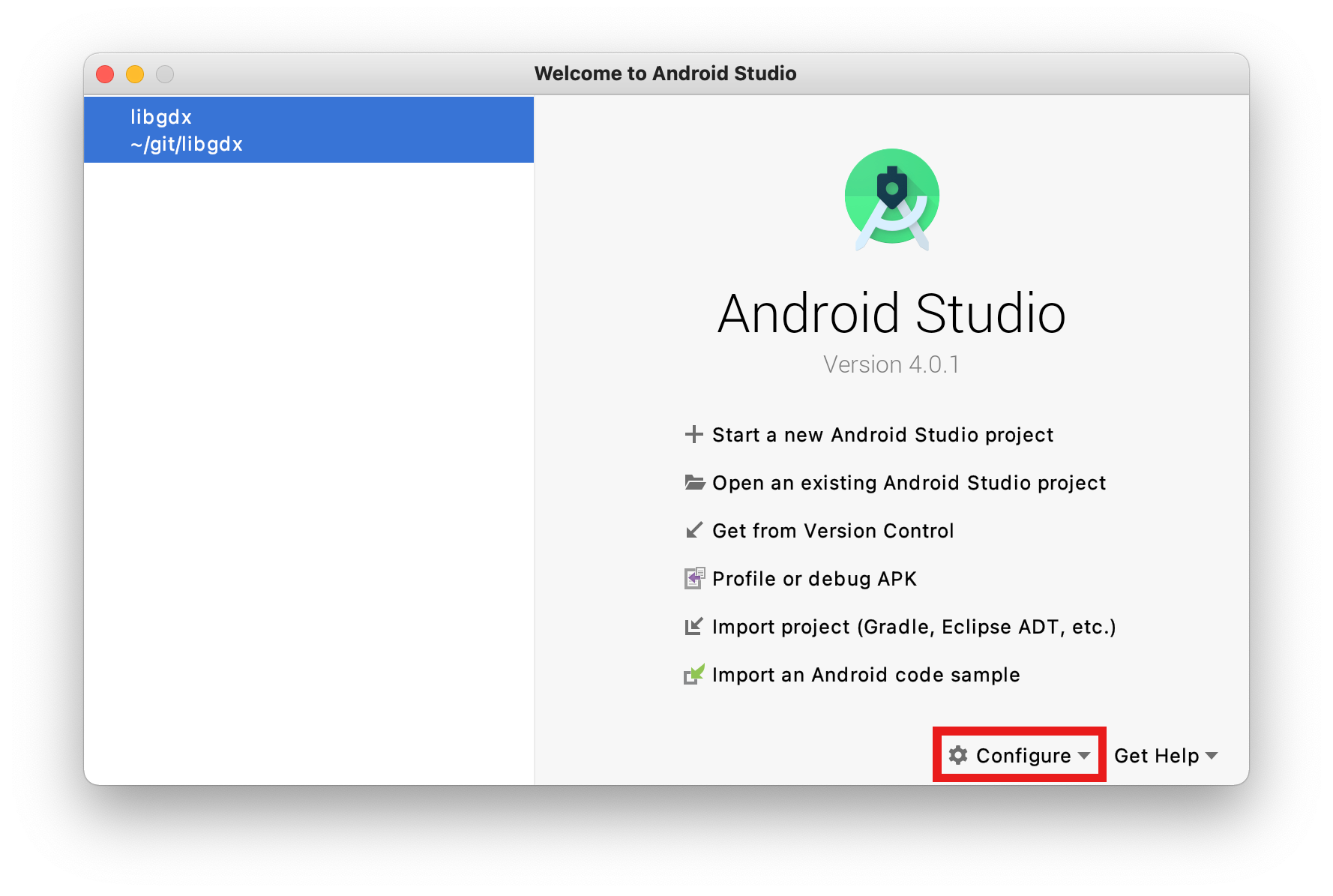Open recent project libgdx
The image size is (1333, 896).
[x=308, y=130]
